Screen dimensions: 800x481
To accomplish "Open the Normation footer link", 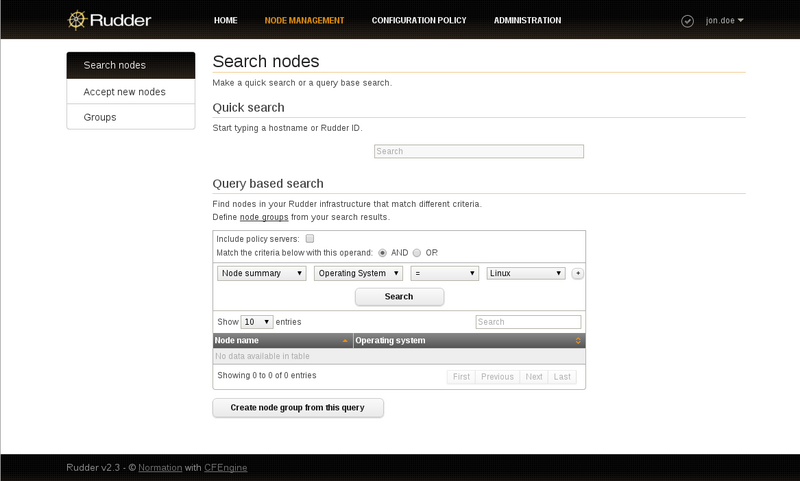I will 160,468.
